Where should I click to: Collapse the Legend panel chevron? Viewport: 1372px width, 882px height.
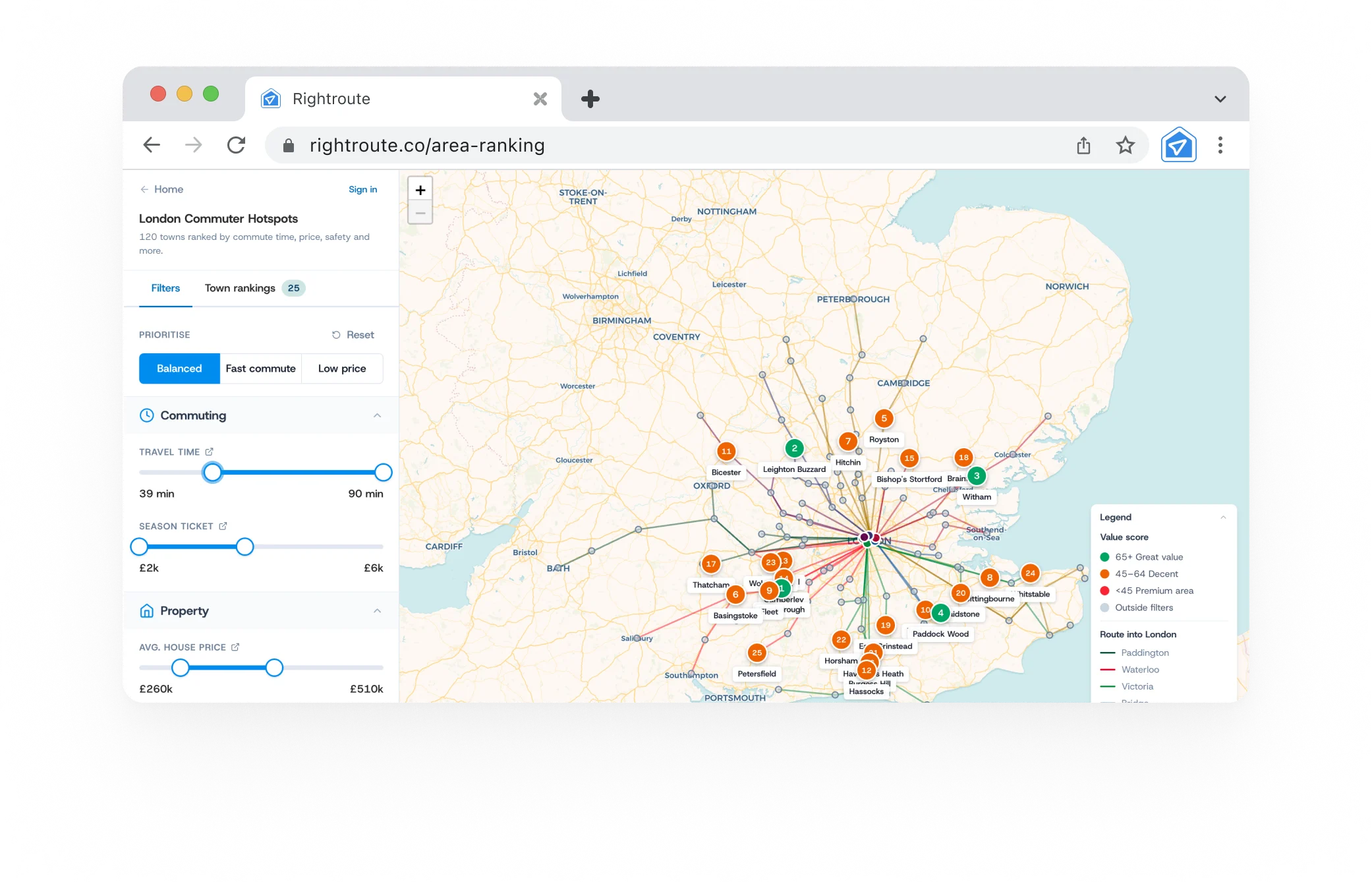click(1223, 517)
